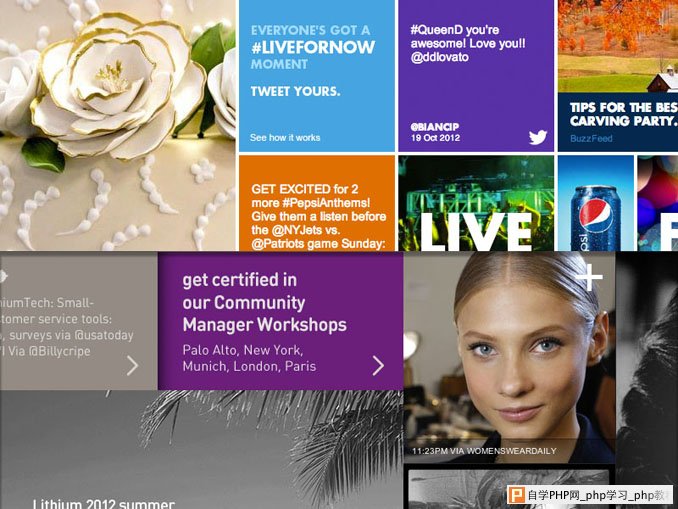Click the white Twitter bird icon

point(537,137)
